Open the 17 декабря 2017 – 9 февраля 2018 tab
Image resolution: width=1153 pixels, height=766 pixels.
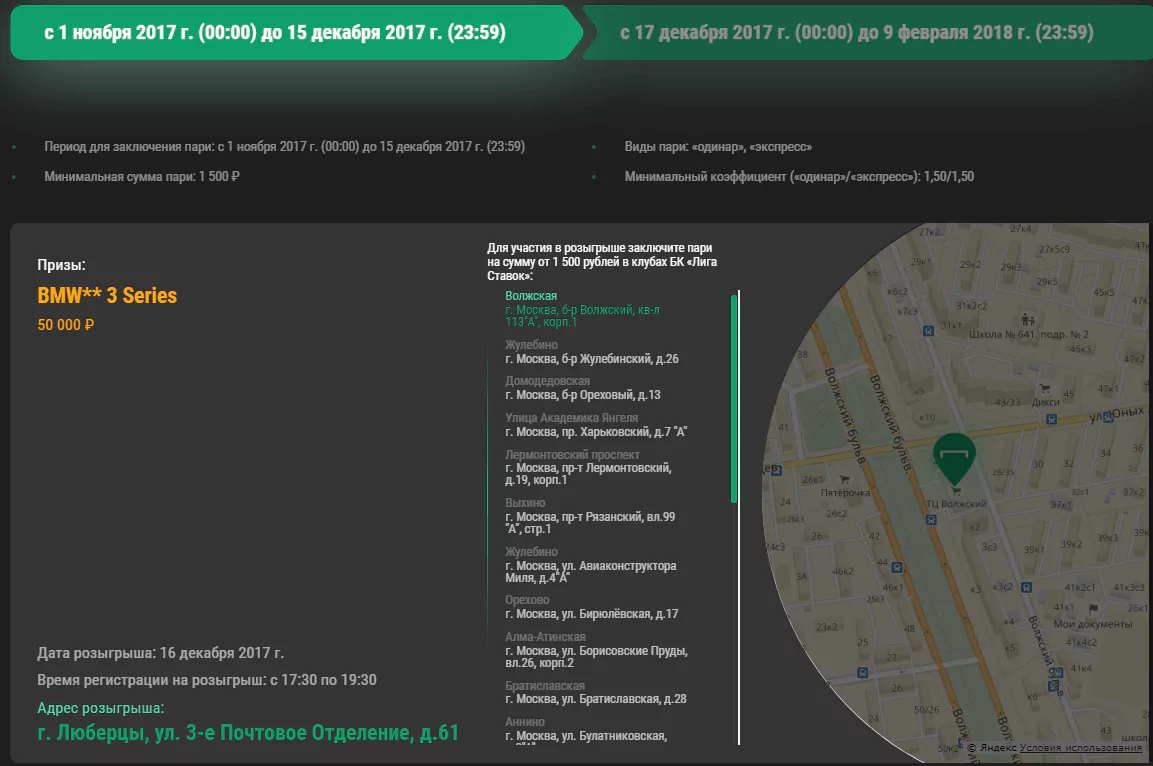pyautogui.click(x=868, y=32)
